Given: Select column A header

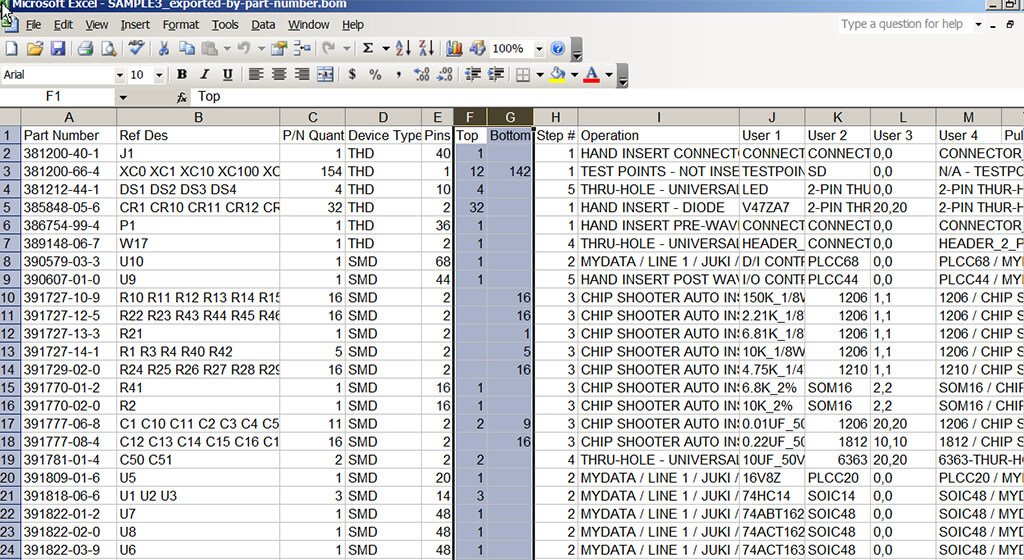Looking at the screenshot, I should (69, 117).
